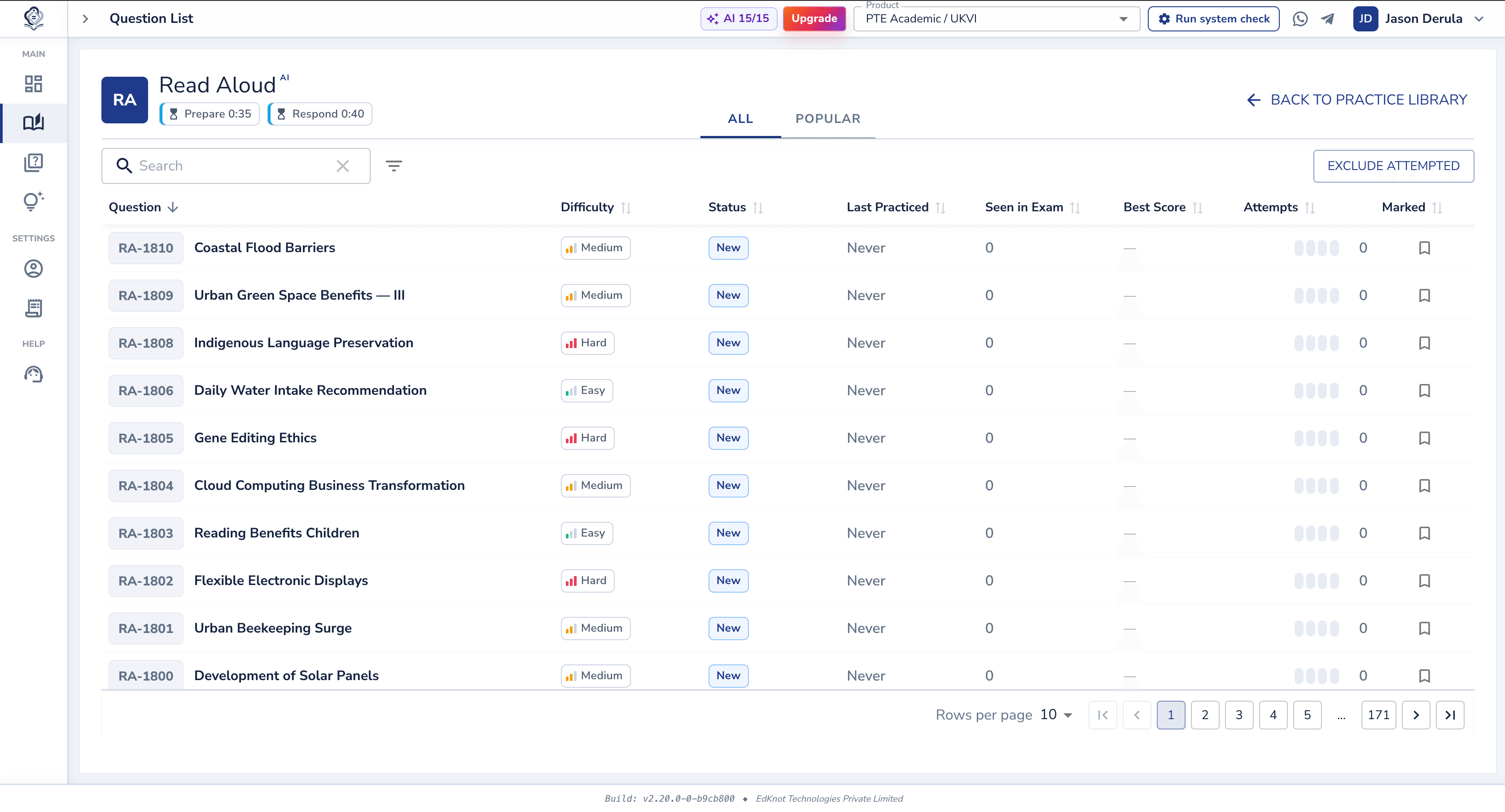Bookmark the Coastal Flood Barriers question

point(1424,248)
